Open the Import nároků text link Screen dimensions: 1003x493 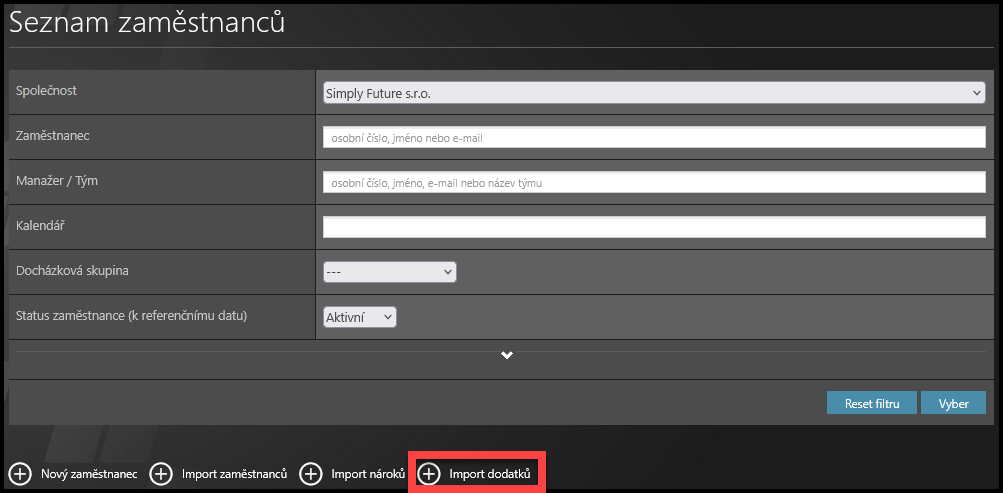[367, 473]
